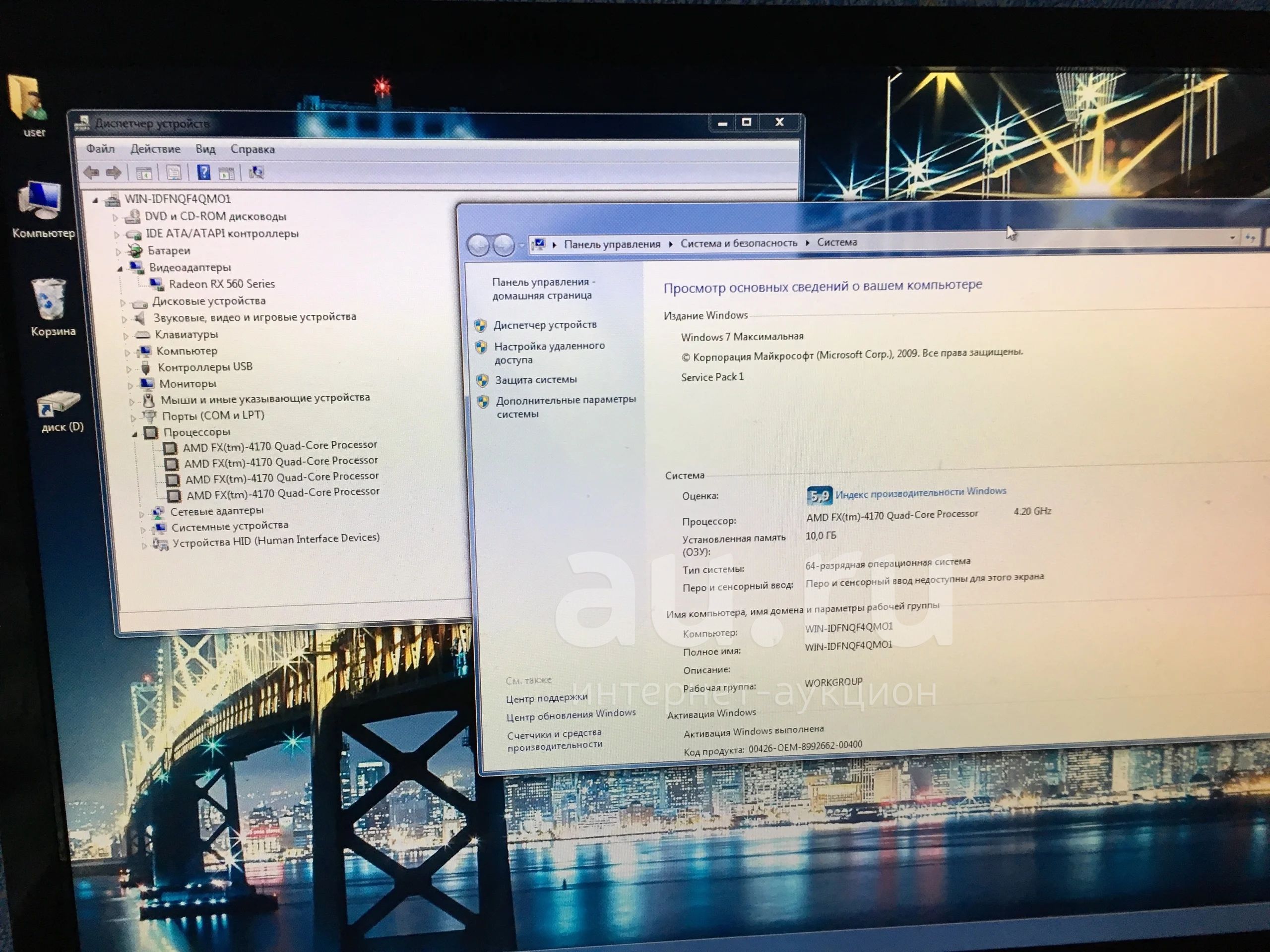1270x952 pixels.
Task: Open Настройка удаленного доступа link
Action: [x=550, y=353]
